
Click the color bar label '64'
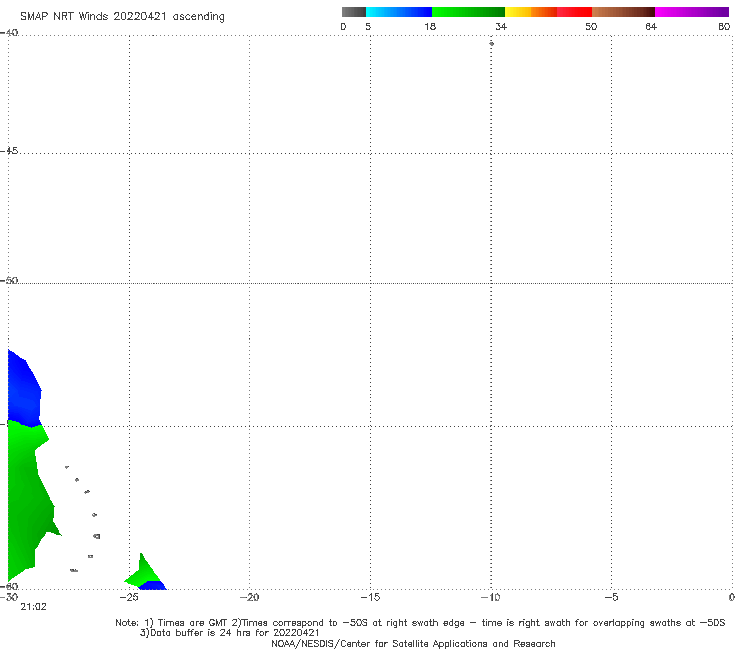click(x=651, y=26)
